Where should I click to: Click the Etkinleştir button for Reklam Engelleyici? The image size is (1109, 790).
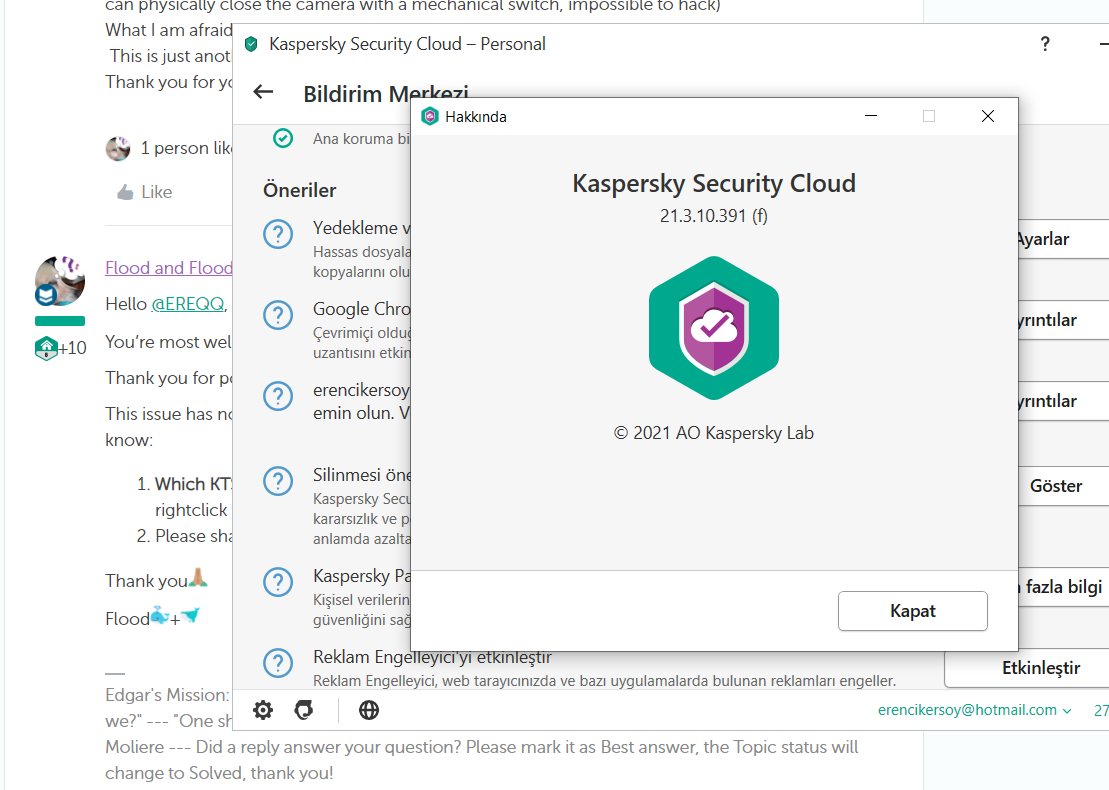click(1027, 668)
